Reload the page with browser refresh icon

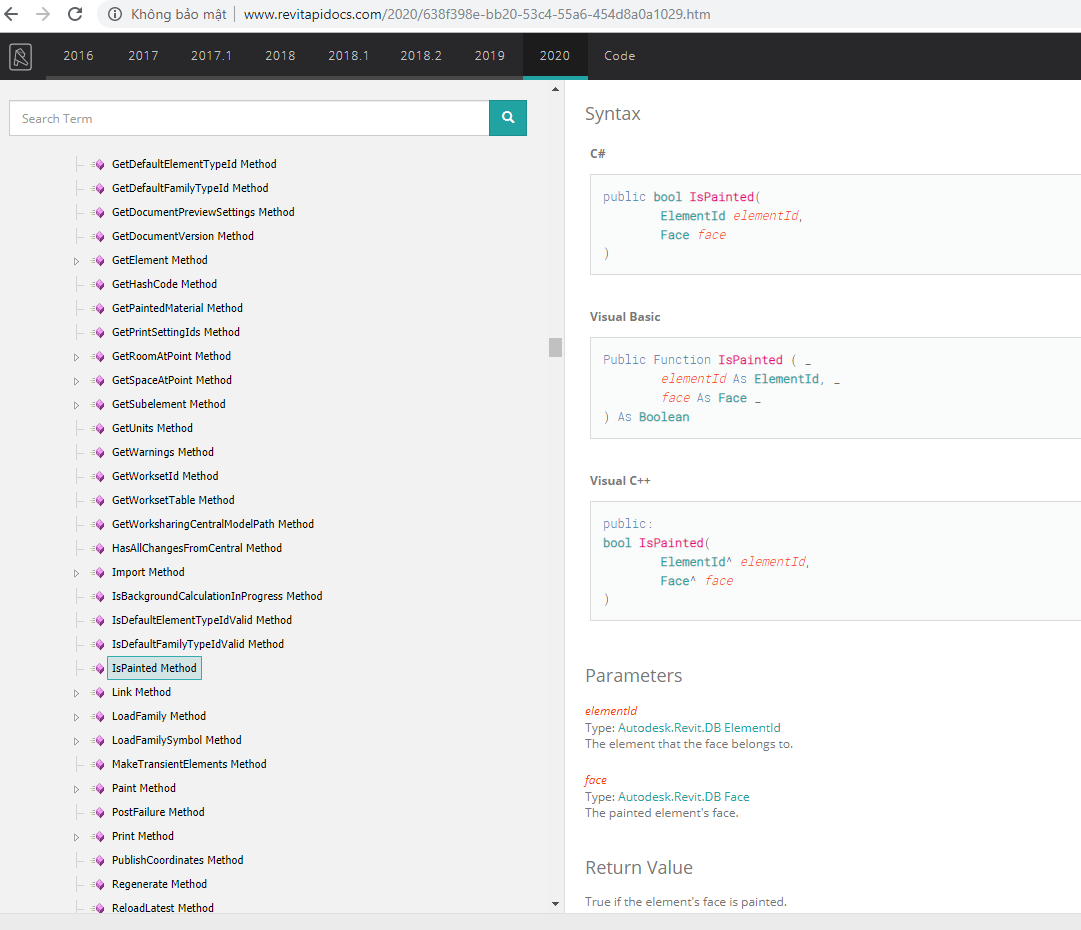pos(75,15)
